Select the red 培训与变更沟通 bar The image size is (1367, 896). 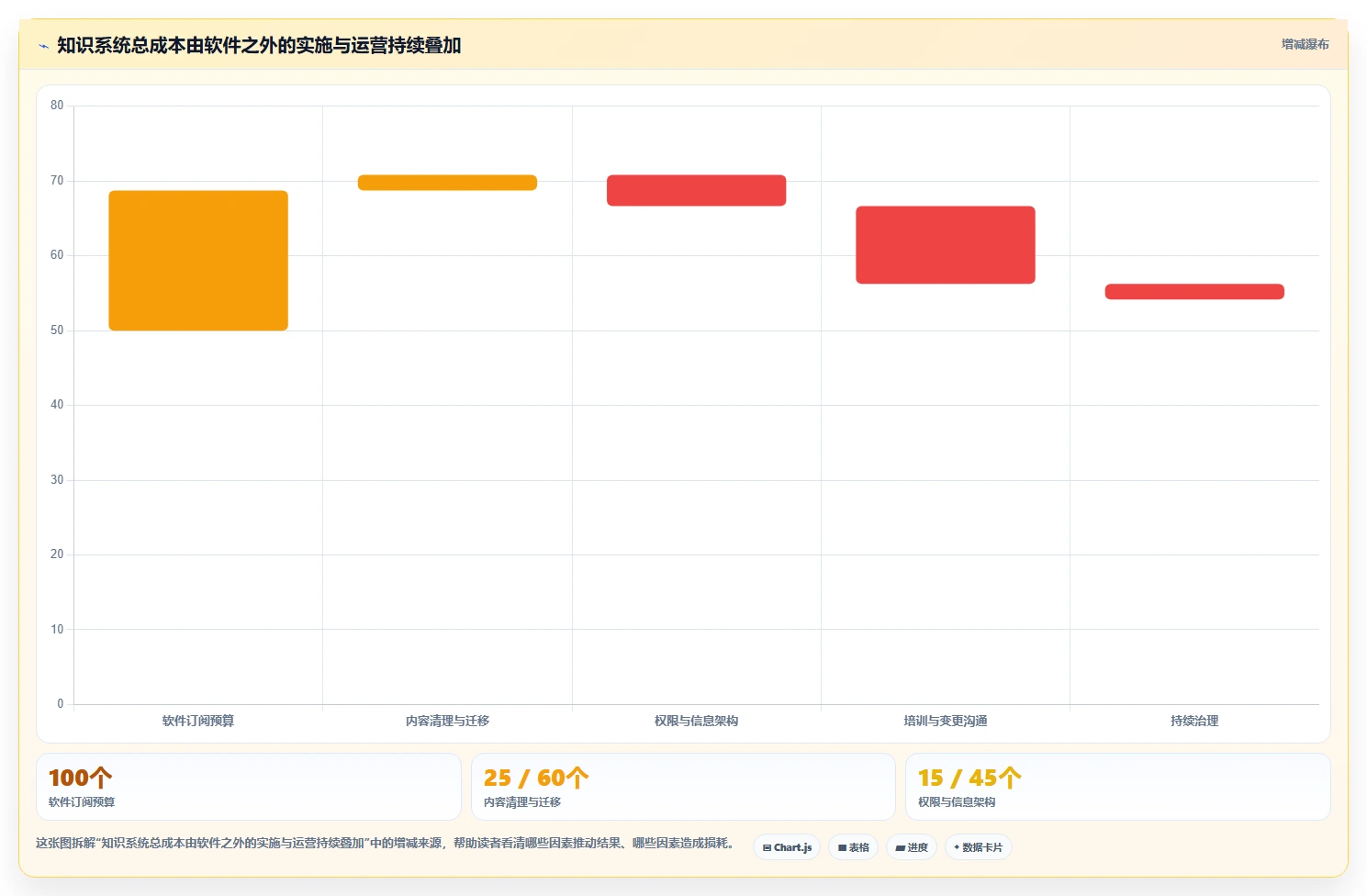tap(946, 245)
